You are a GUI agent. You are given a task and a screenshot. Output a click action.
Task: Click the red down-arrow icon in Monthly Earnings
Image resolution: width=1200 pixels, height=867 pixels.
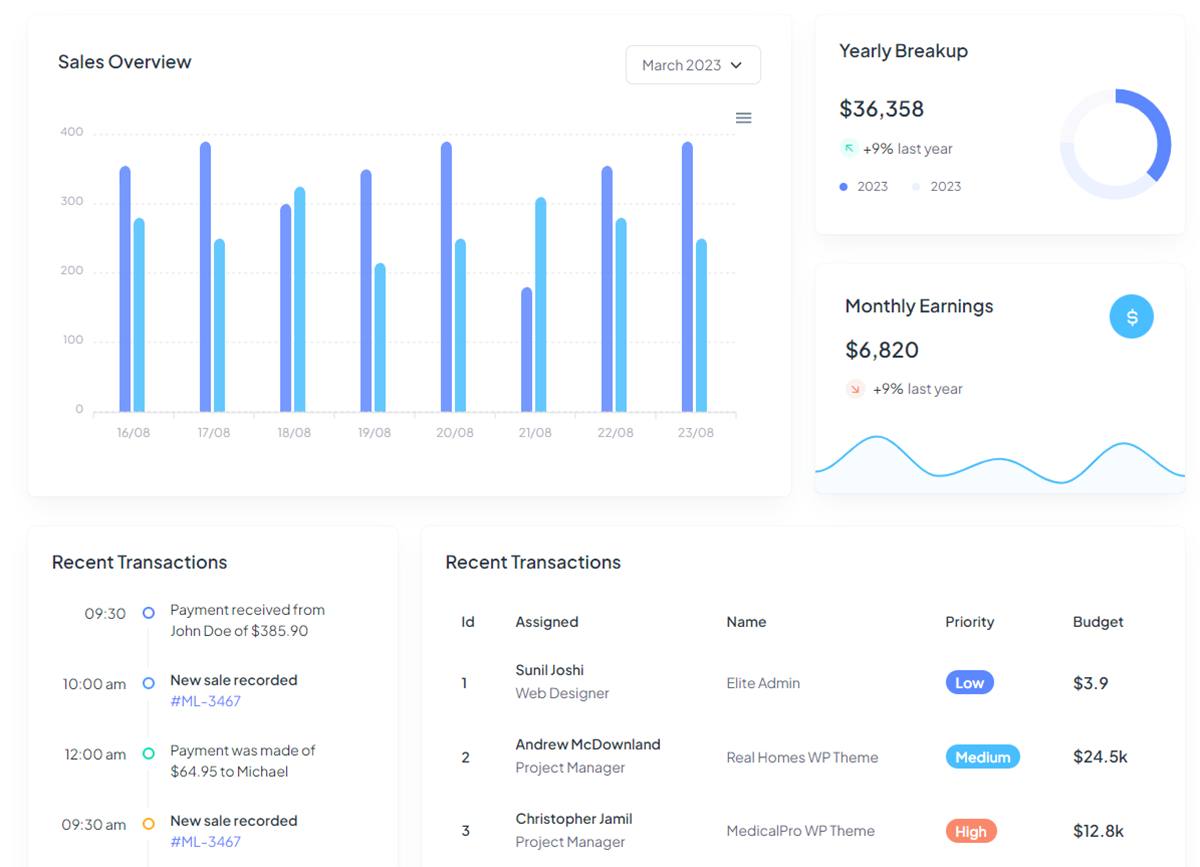click(855, 389)
